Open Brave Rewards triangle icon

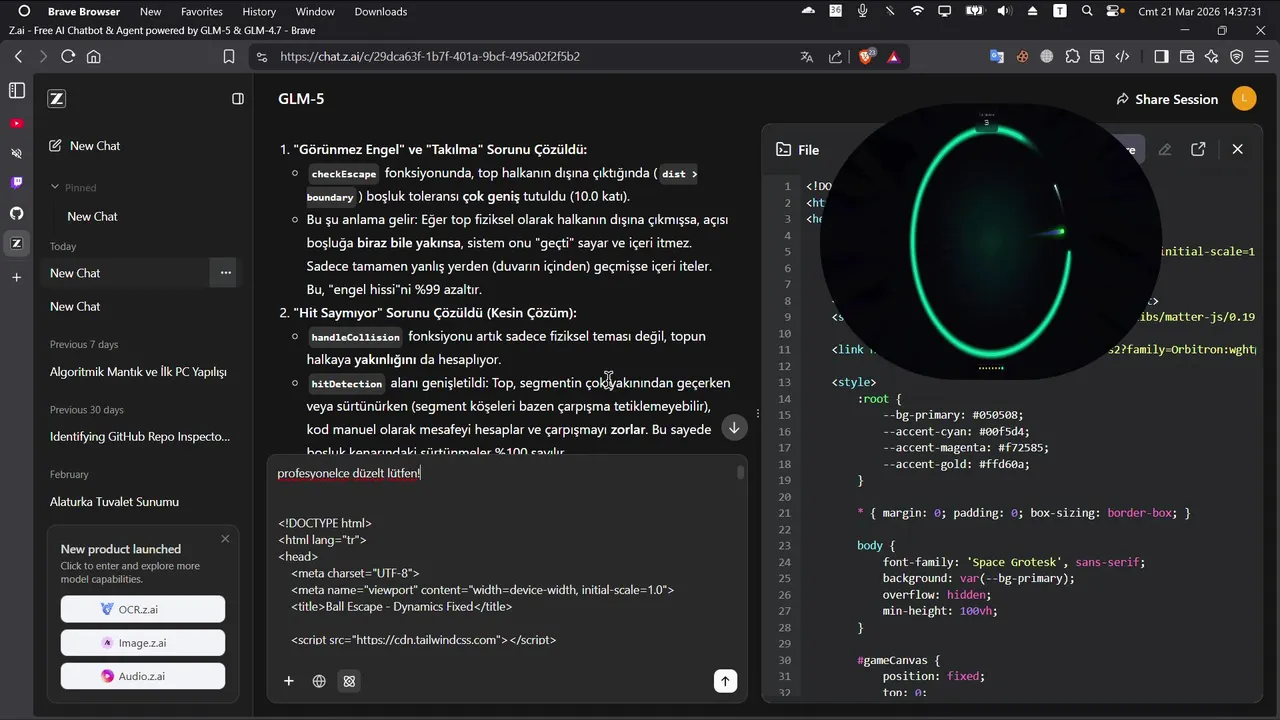(x=893, y=57)
